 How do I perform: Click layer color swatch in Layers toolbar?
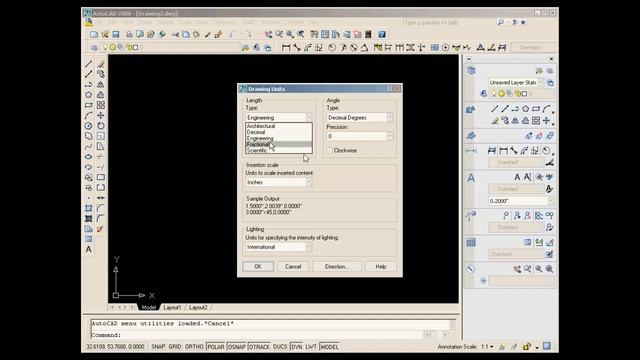click(136, 48)
